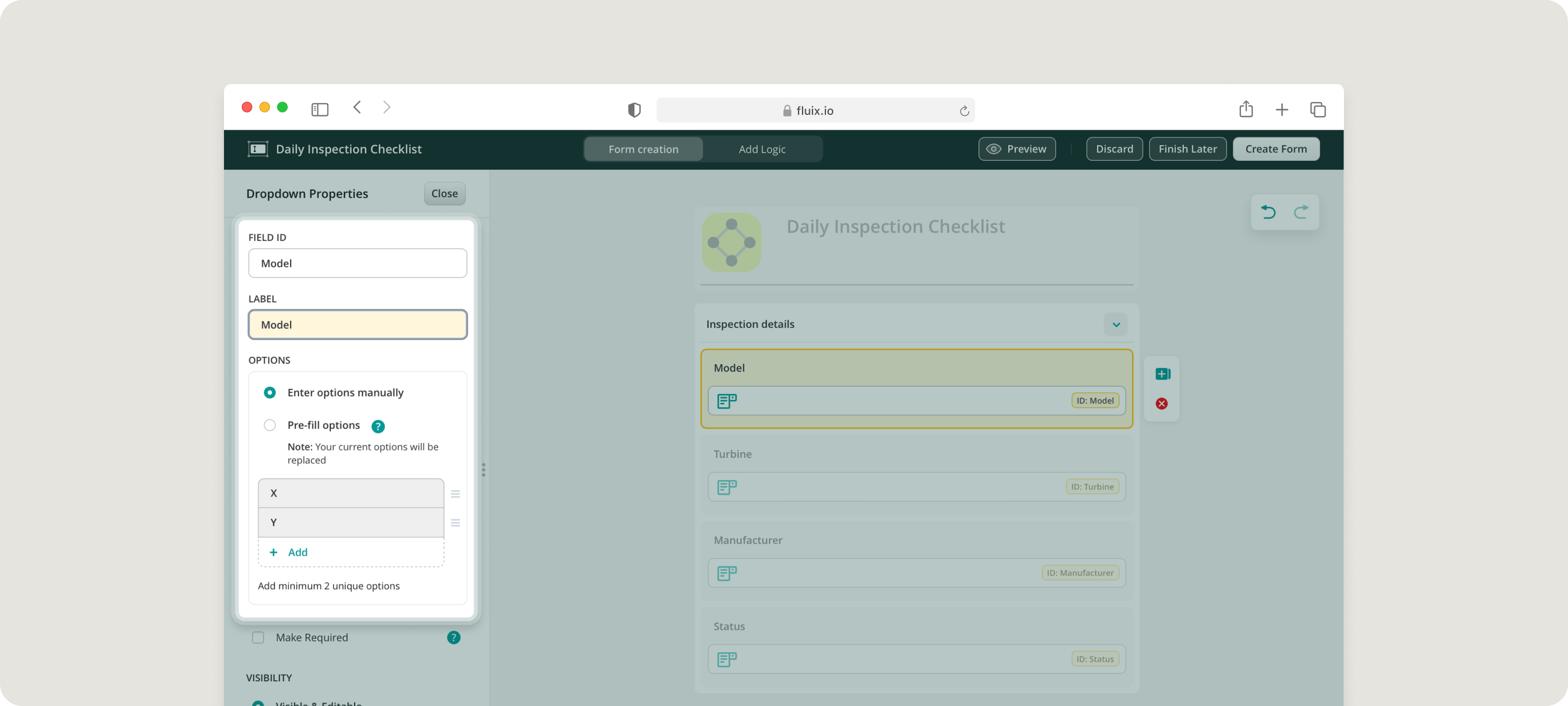Screen dimensions: 1568x706
Task: Click the Pre-fill options help icon
Action: 378,426
